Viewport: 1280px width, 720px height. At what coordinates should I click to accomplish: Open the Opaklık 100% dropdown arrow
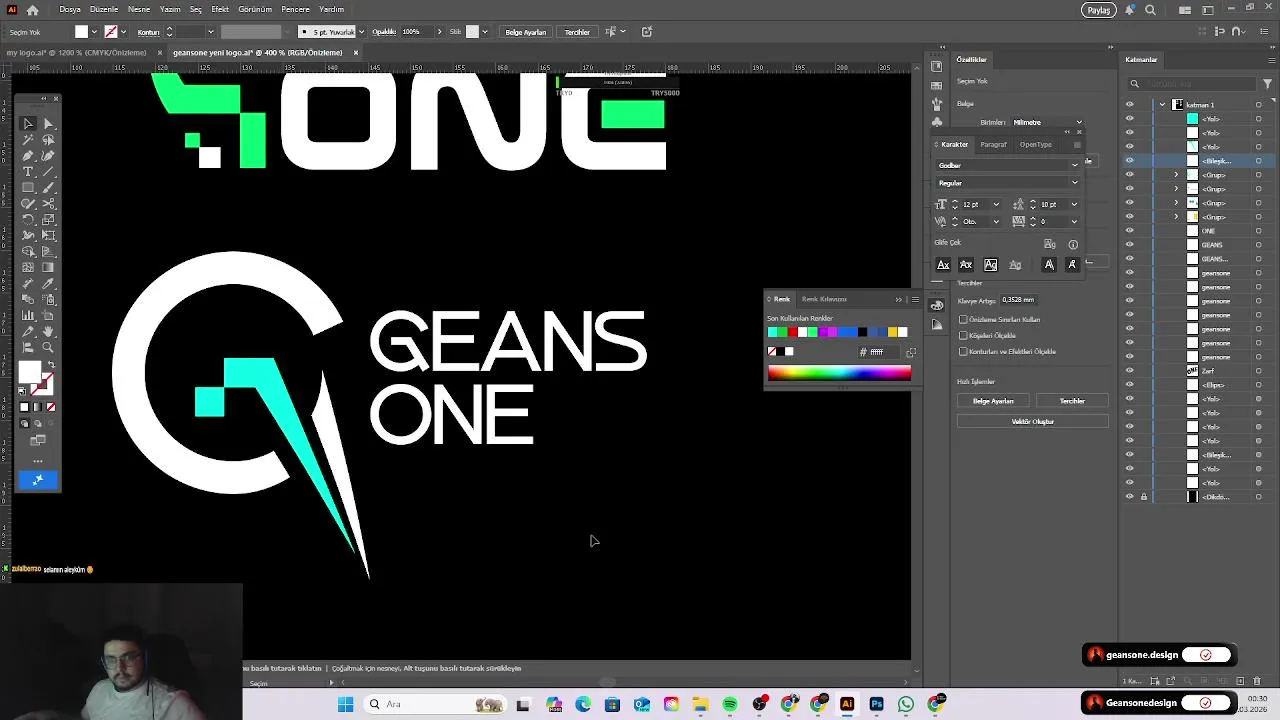coord(439,32)
